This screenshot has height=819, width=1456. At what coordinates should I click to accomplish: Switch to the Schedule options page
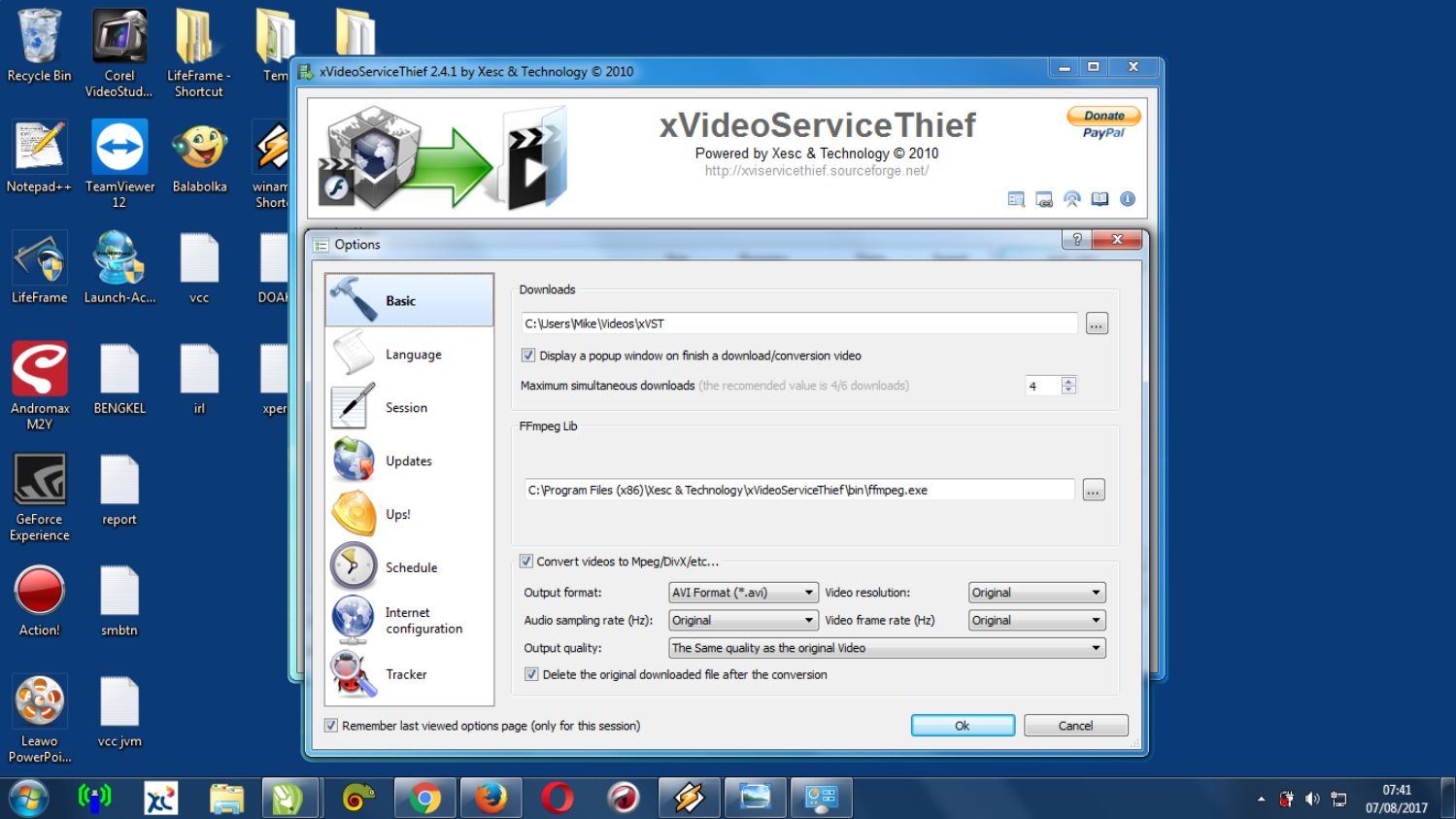(409, 567)
